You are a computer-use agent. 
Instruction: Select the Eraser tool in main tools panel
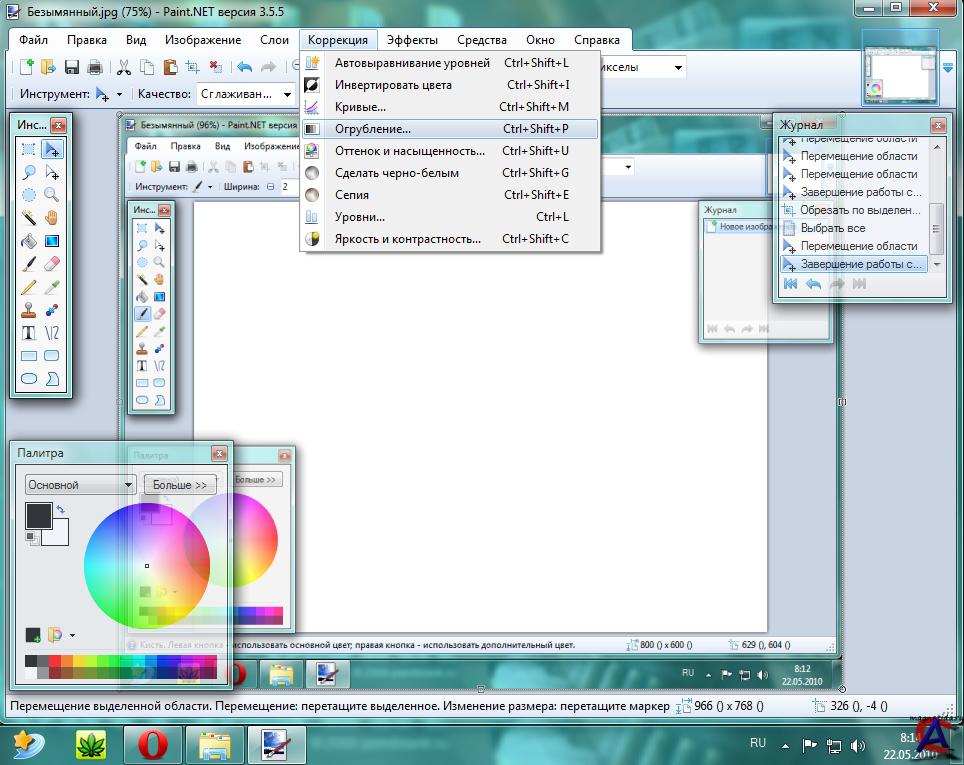point(51,263)
